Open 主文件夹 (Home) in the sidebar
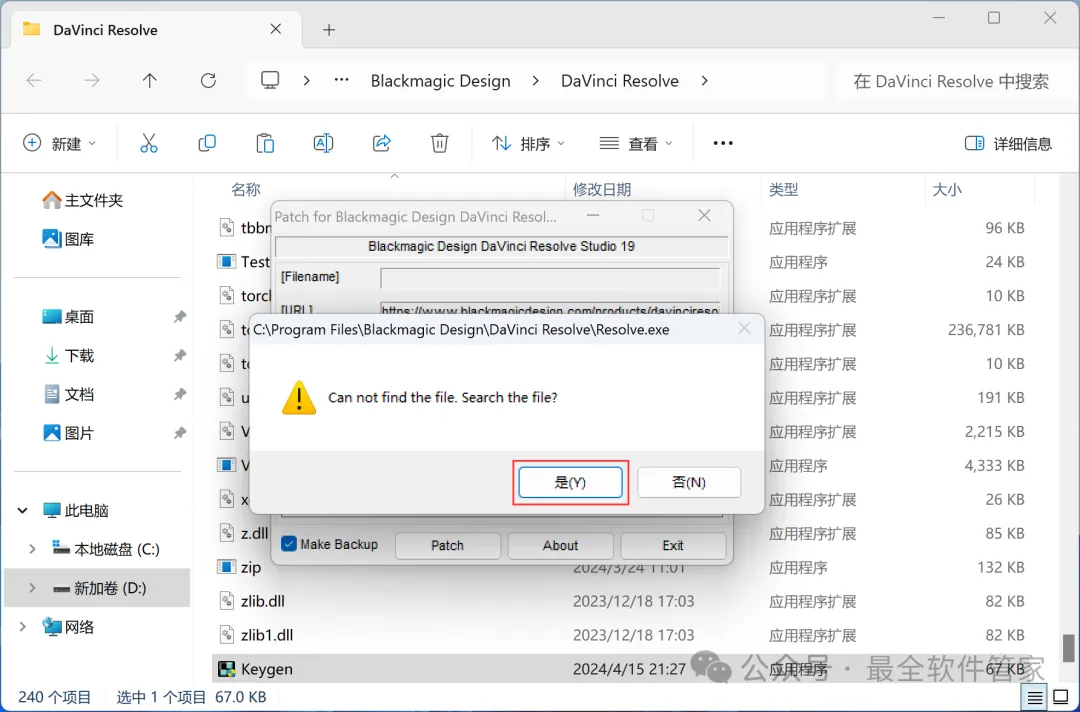Viewport: 1080px width, 712px height. (x=83, y=200)
